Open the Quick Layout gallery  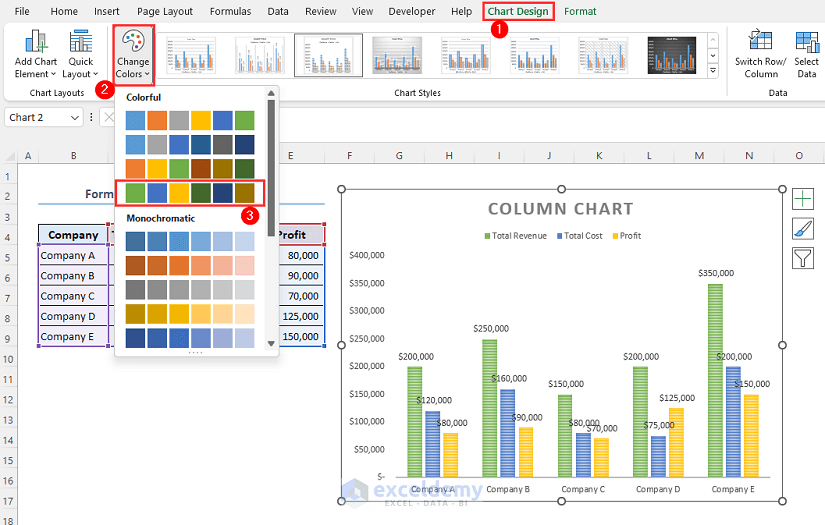(81, 55)
